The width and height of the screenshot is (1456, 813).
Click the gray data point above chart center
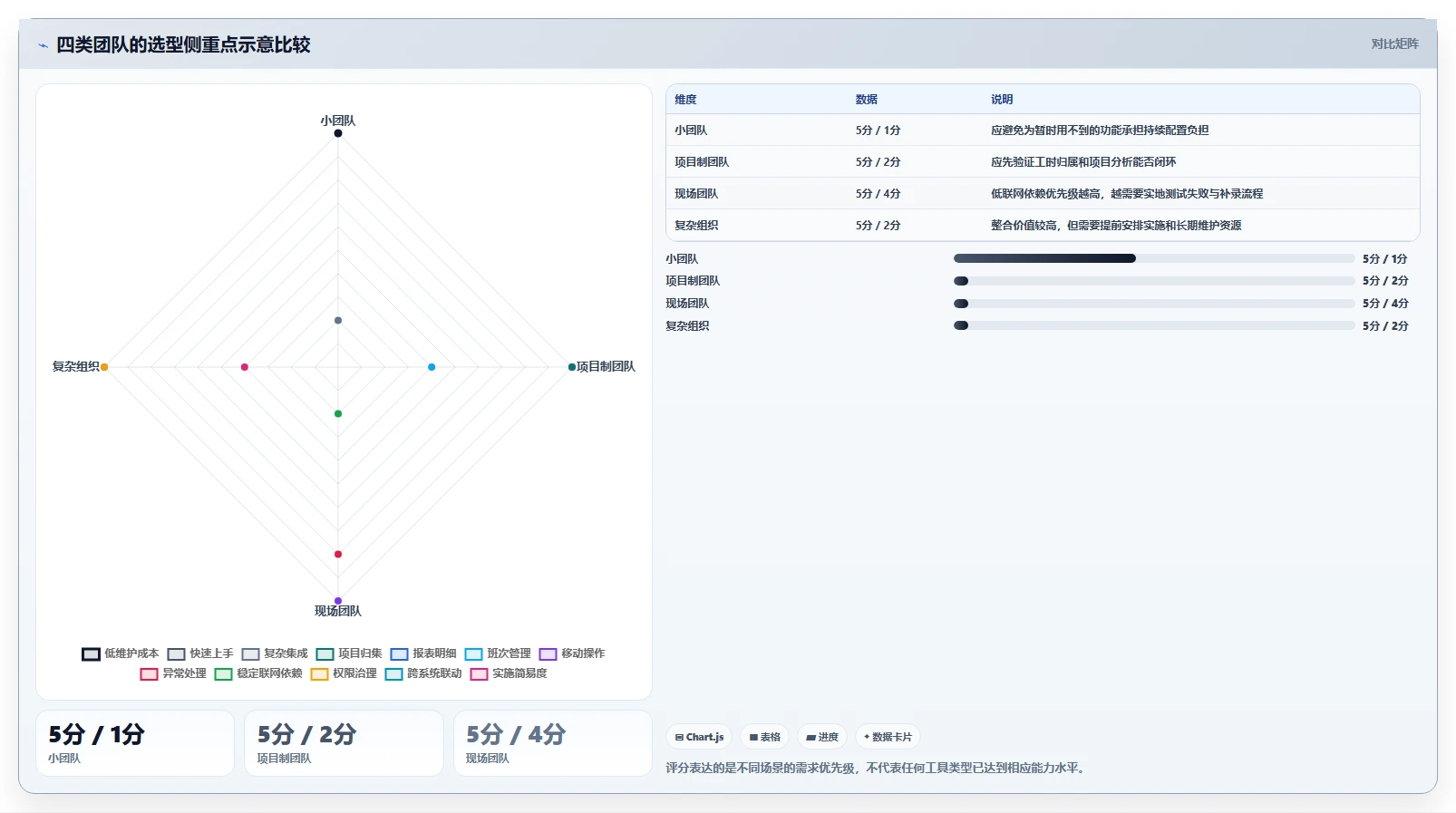coord(338,320)
